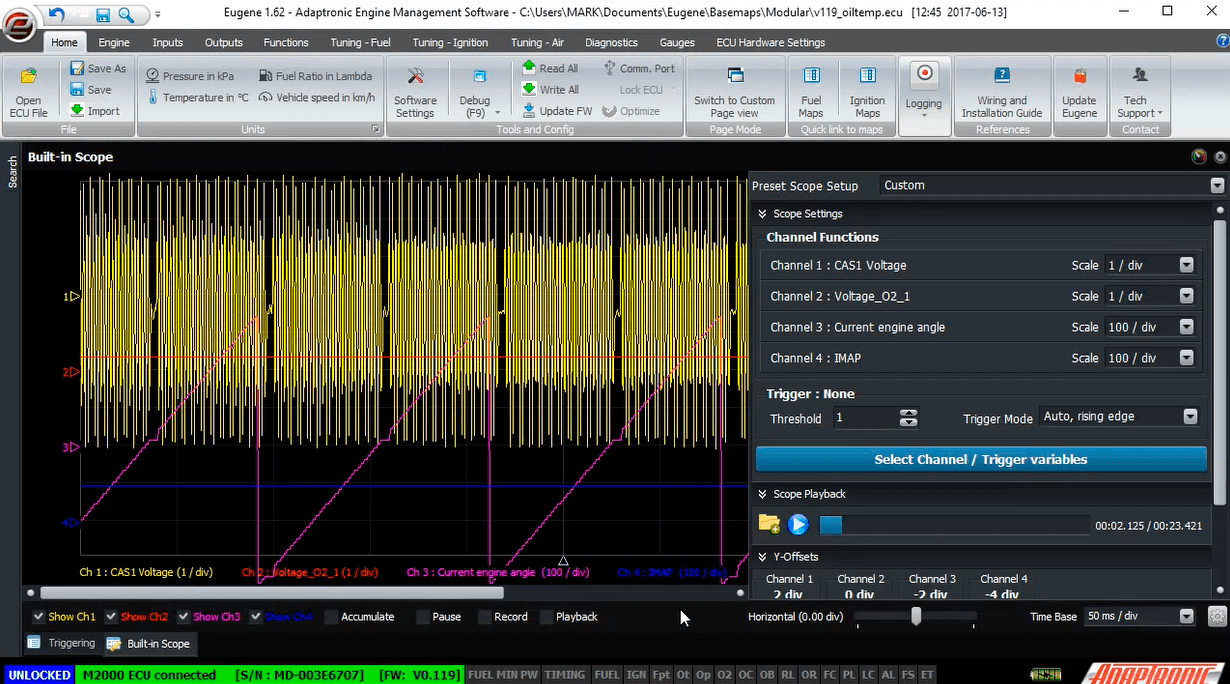Open the Search side panel
The width and height of the screenshot is (1230, 684).
pos(12,171)
